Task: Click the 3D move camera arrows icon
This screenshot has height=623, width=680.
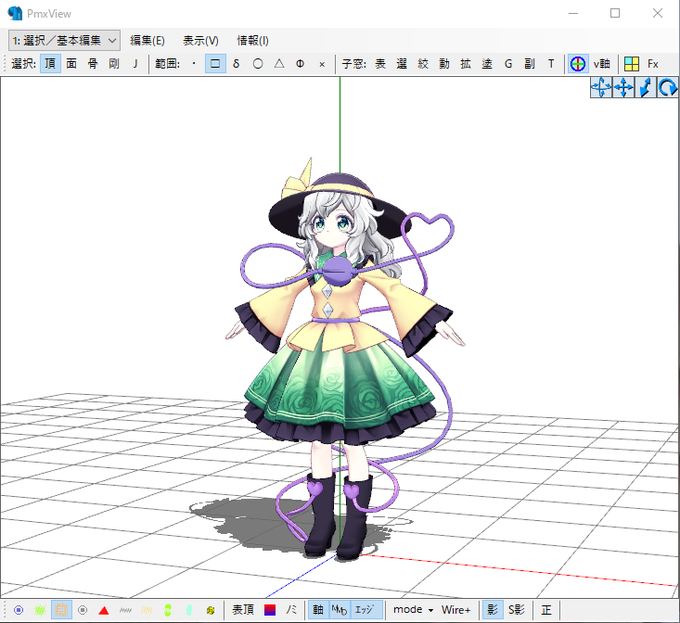Action: pos(601,87)
